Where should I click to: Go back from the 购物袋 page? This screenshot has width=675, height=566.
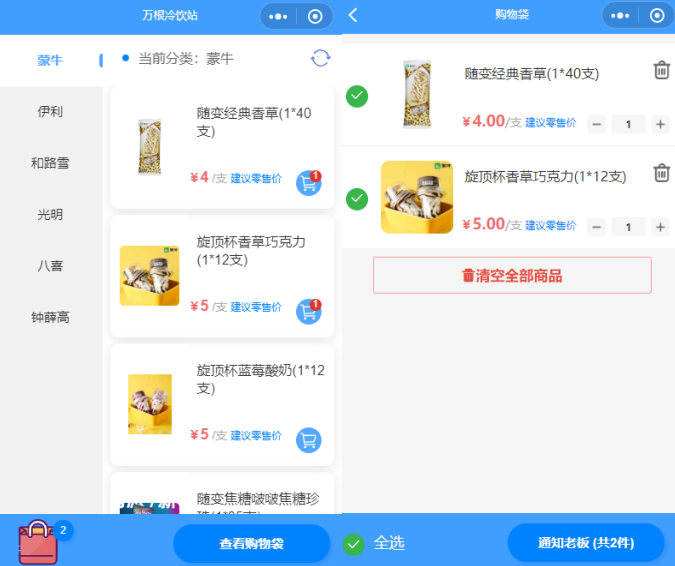pos(353,15)
